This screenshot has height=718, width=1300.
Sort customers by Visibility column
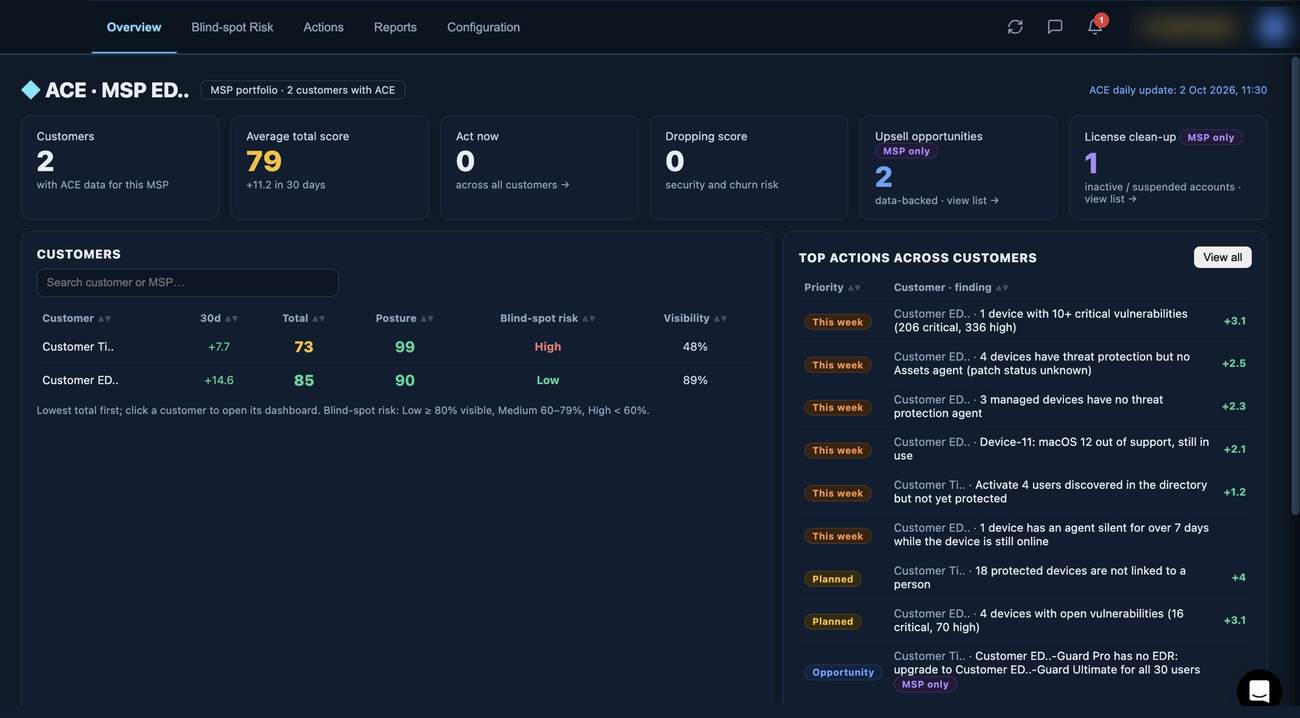click(x=696, y=318)
